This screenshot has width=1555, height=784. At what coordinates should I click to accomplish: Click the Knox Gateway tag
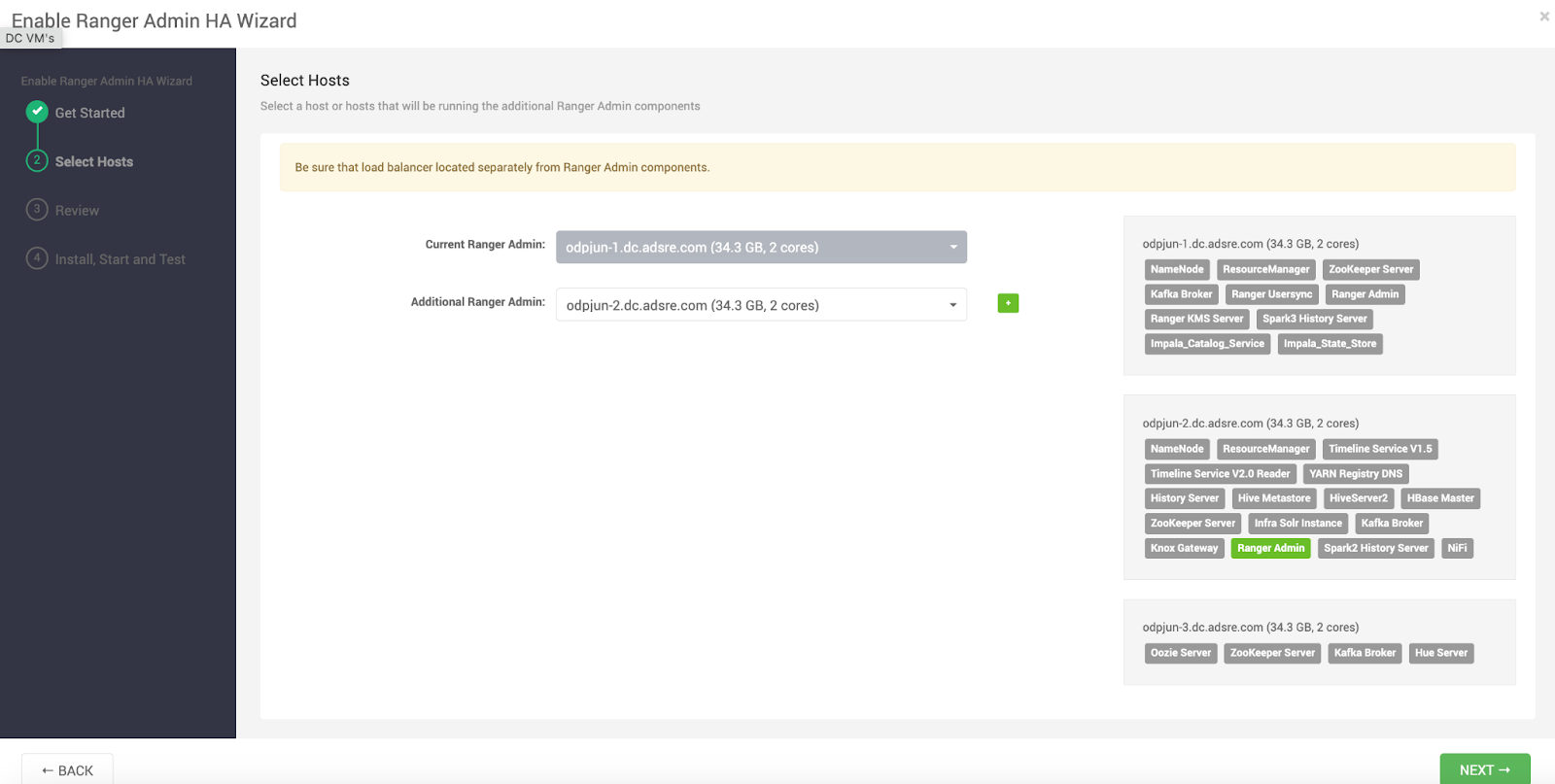(1184, 548)
